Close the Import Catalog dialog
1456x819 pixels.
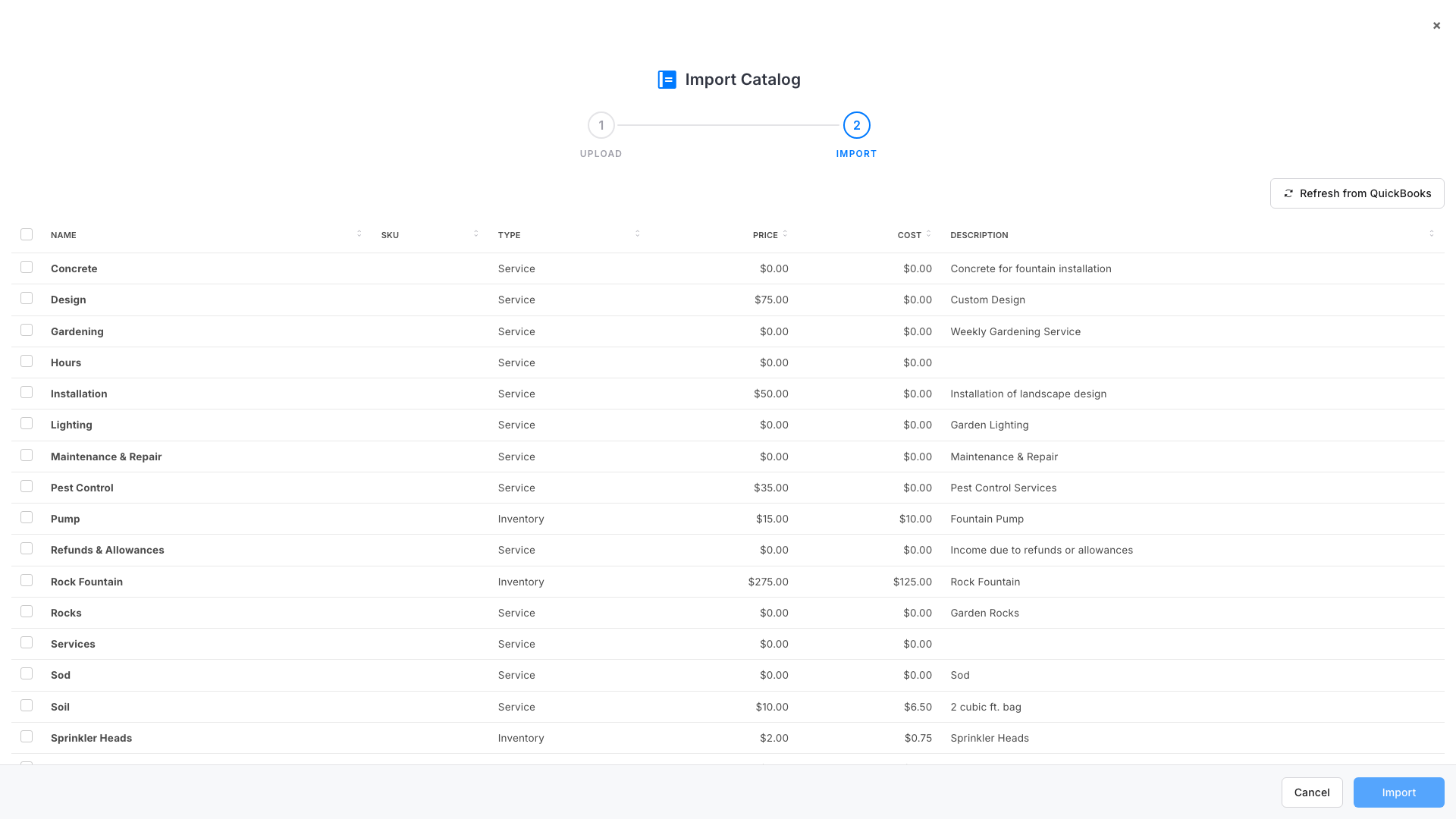(1436, 26)
